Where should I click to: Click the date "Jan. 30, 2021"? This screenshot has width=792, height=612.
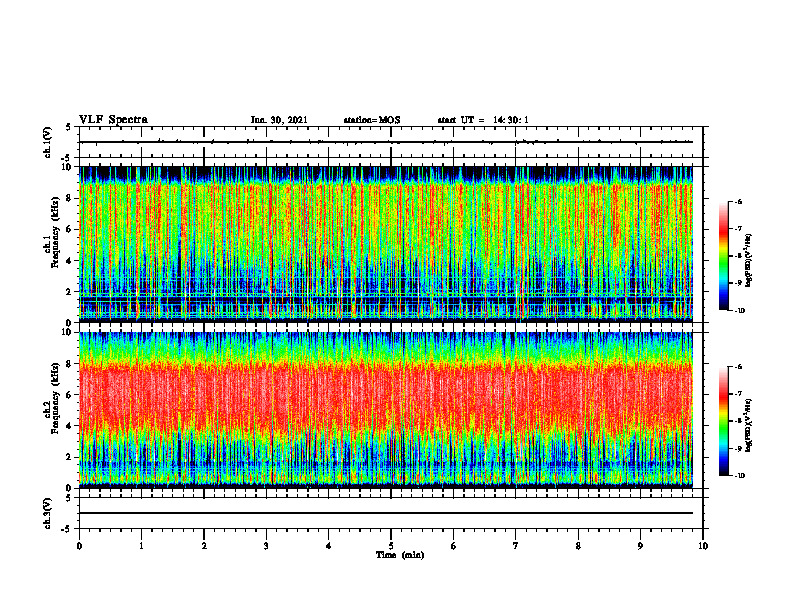pos(279,120)
